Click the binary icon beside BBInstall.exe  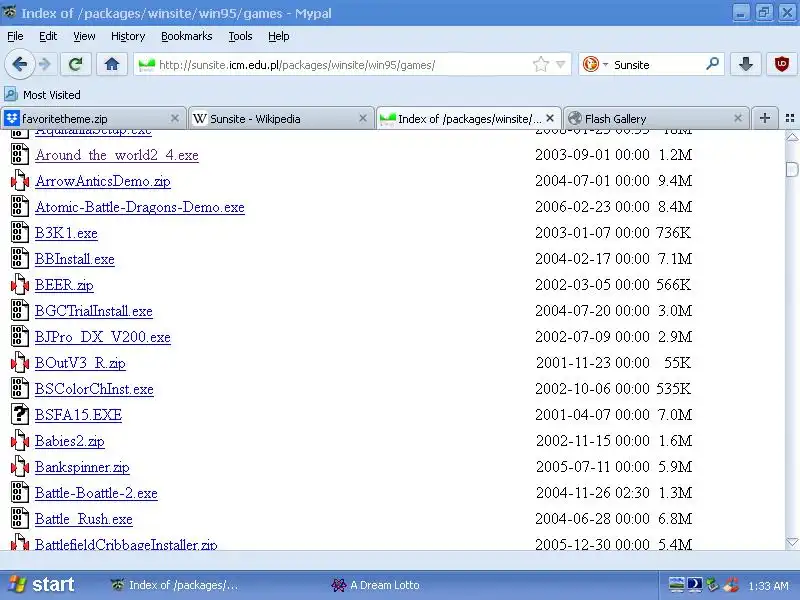(x=20, y=259)
